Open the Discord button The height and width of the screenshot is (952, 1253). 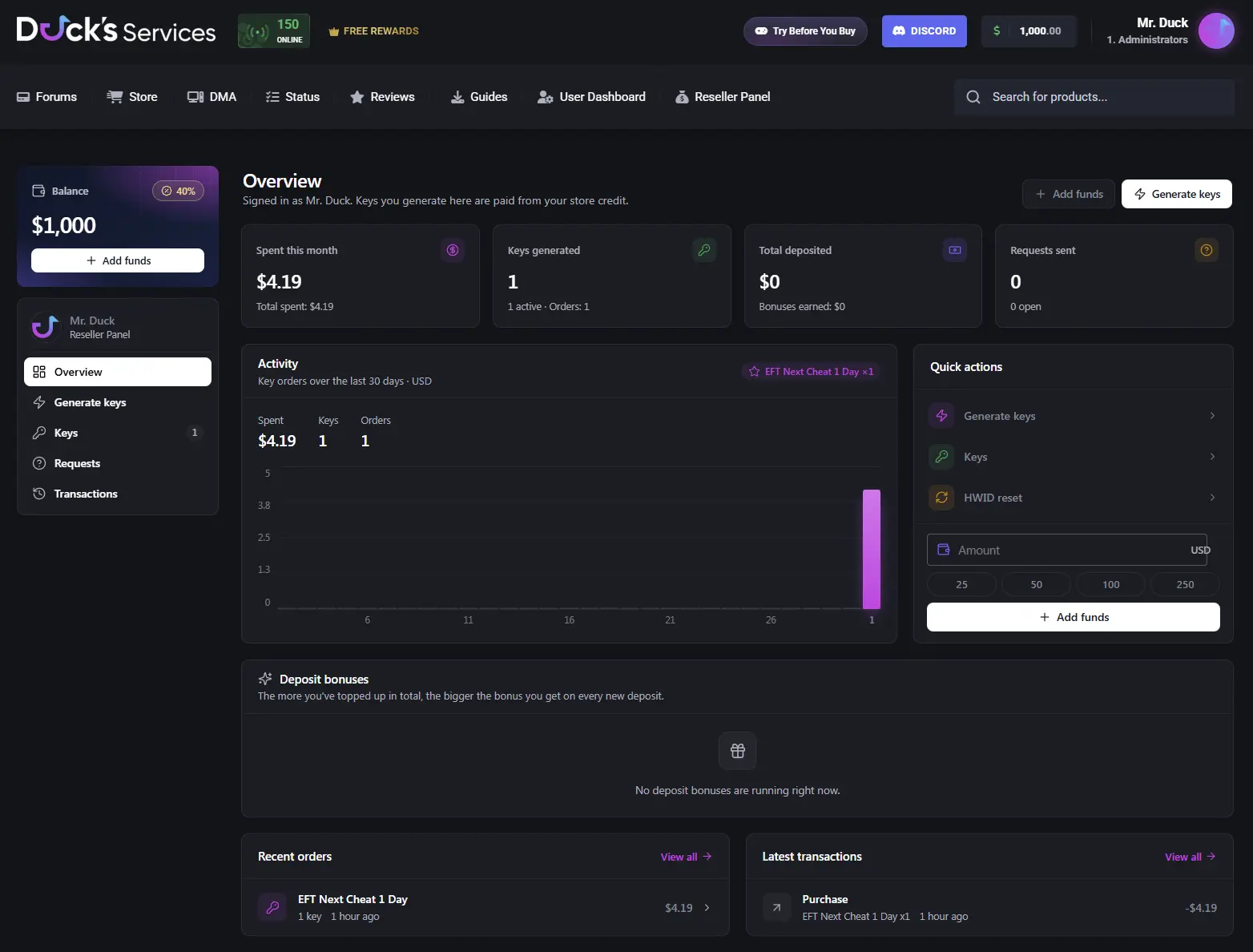925,31
